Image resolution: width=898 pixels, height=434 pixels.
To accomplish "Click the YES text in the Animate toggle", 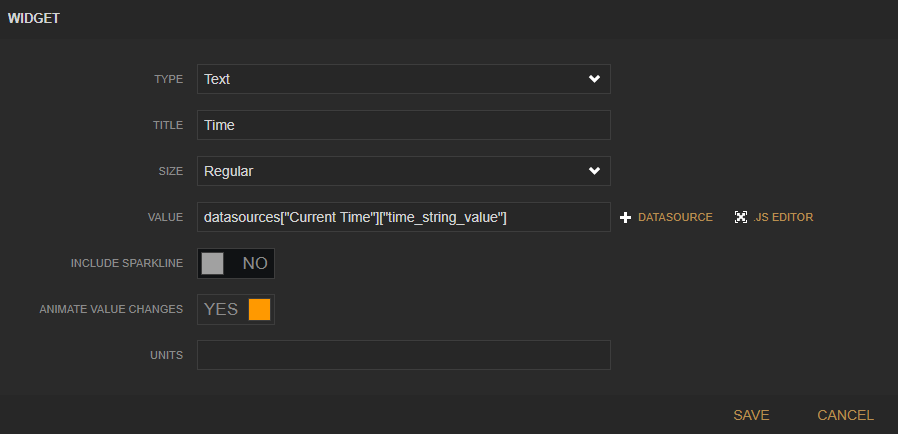I will coord(221,309).
